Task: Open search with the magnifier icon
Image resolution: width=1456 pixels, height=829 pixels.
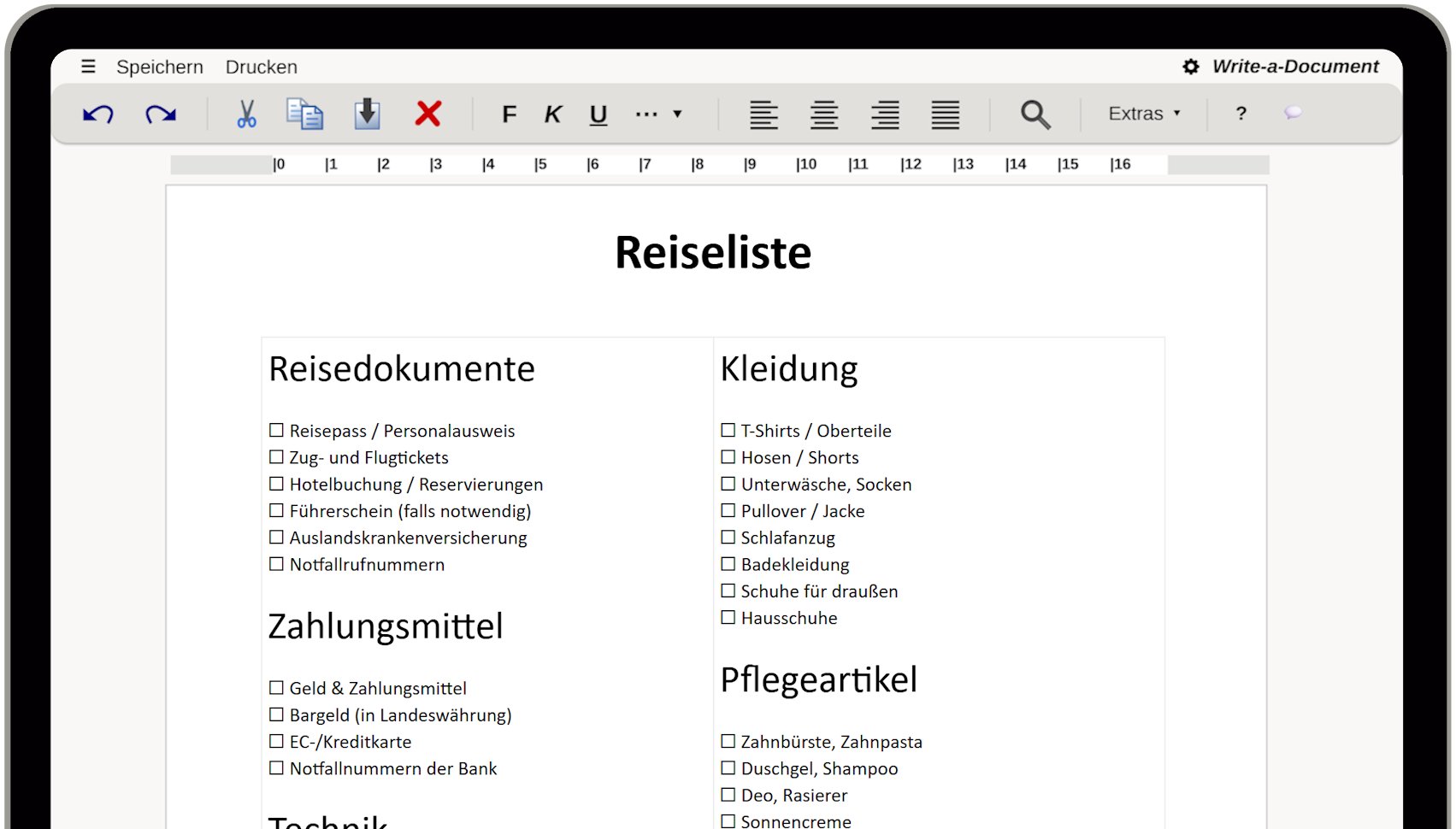Action: tap(1035, 114)
